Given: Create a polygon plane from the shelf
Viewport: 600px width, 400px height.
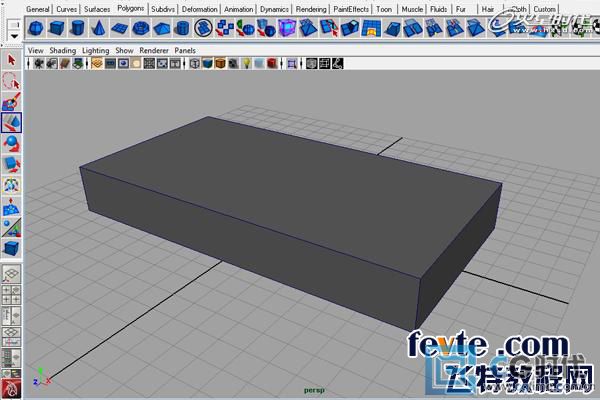Looking at the screenshot, I should [x=119, y=28].
